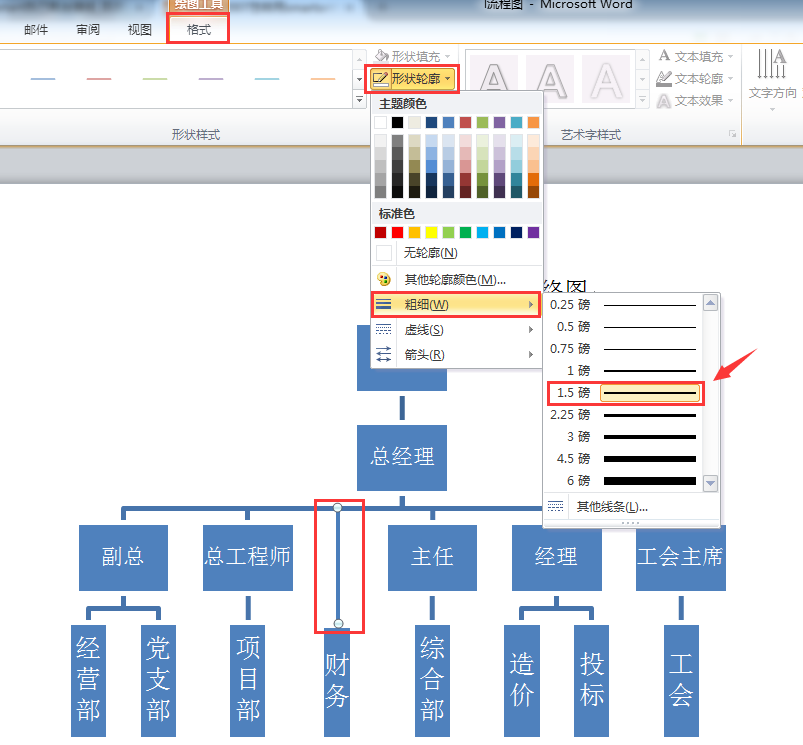Set line weight to 1.5 磅
This screenshot has width=803, height=745.
623,393
